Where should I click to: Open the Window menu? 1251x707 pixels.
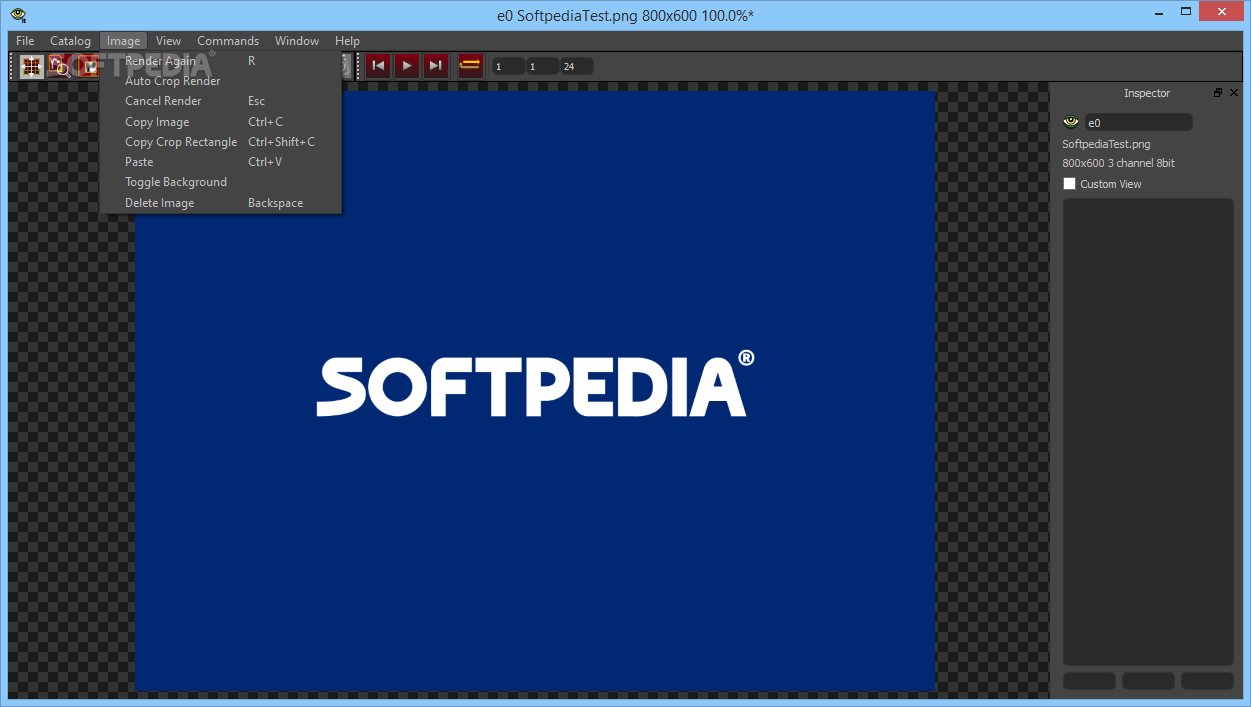tap(297, 41)
